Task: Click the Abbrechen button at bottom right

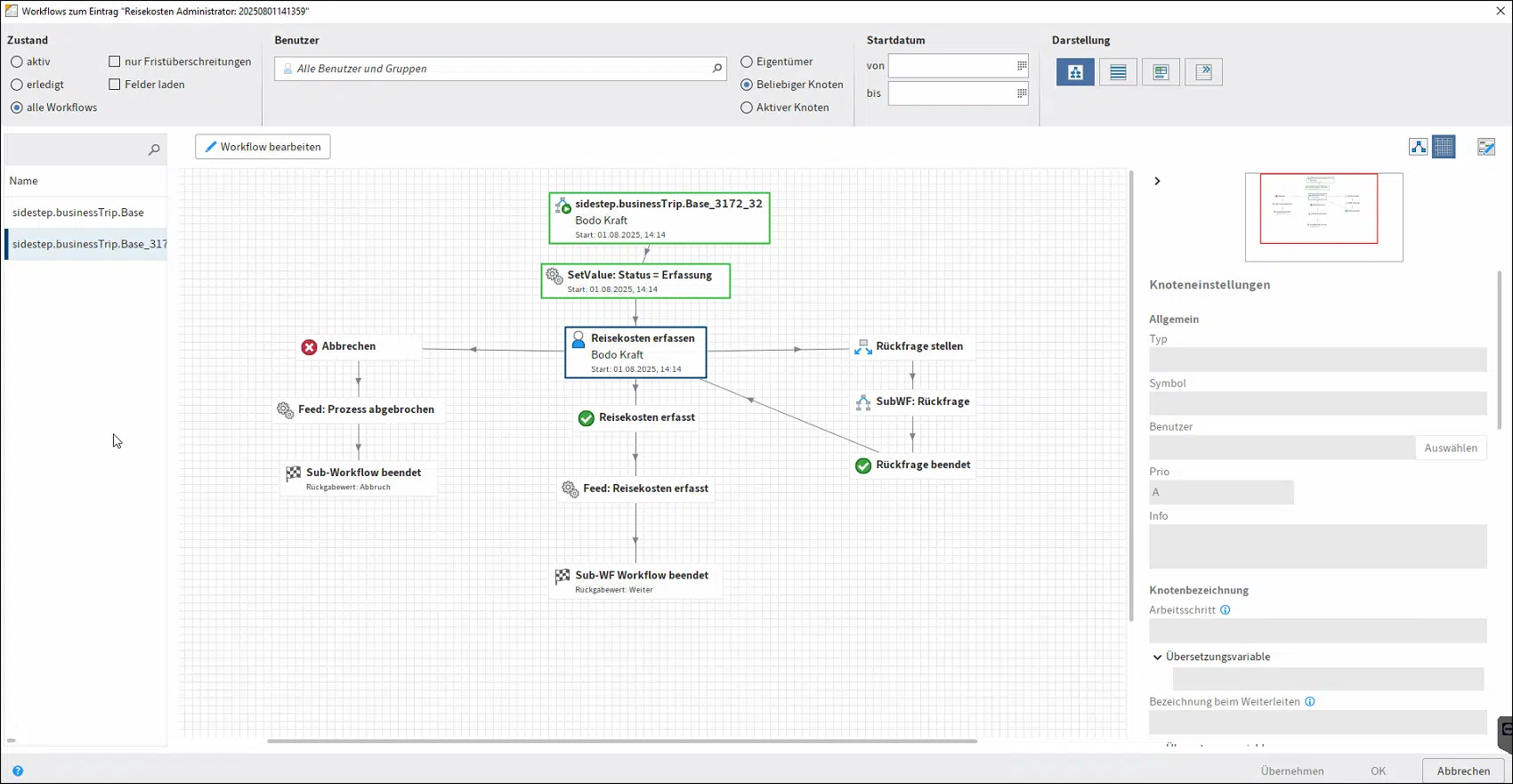Action: 1463,772
